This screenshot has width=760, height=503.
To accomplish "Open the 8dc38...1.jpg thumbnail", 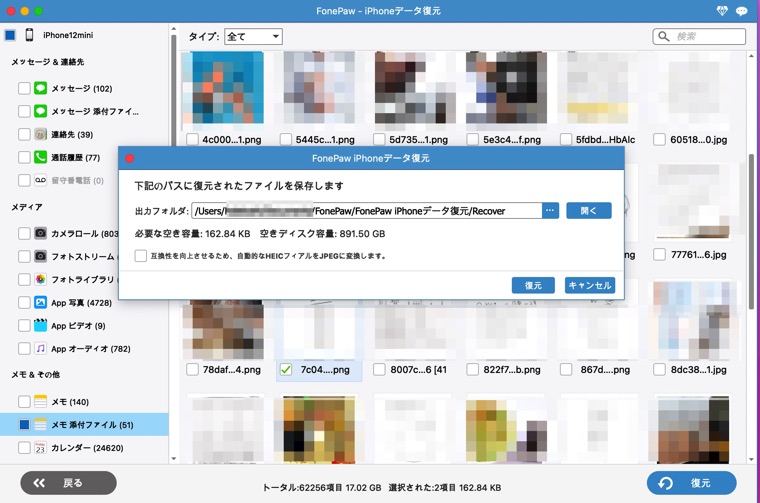I will coord(691,320).
